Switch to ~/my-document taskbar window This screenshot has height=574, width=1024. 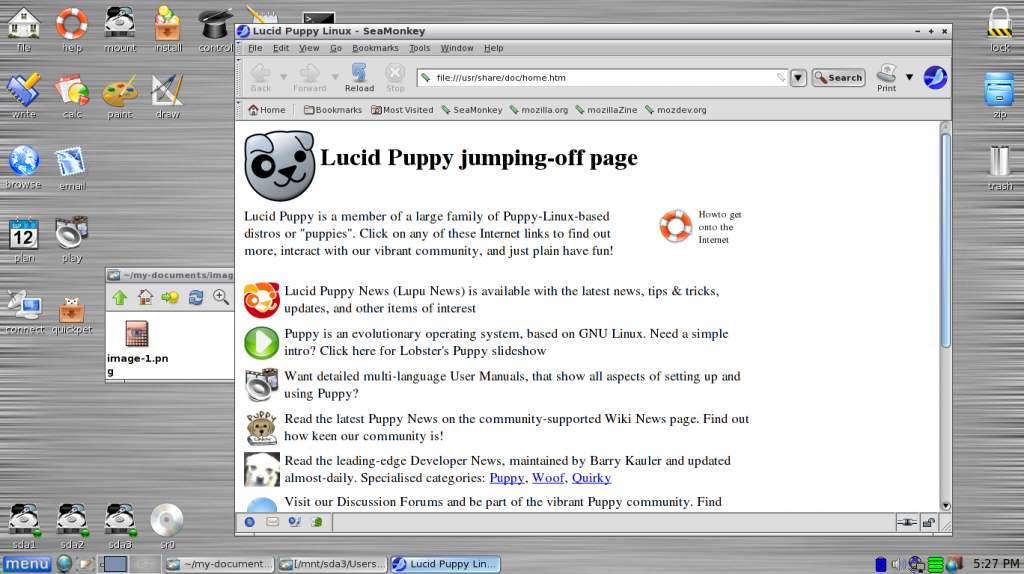(219, 564)
